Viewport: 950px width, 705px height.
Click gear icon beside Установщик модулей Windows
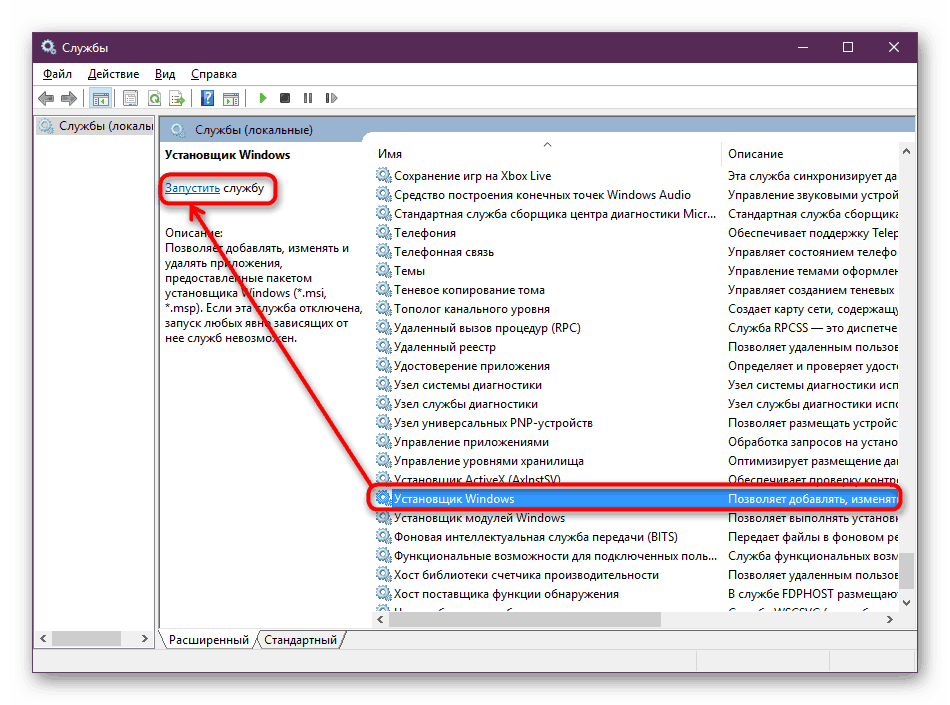click(x=384, y=517)
